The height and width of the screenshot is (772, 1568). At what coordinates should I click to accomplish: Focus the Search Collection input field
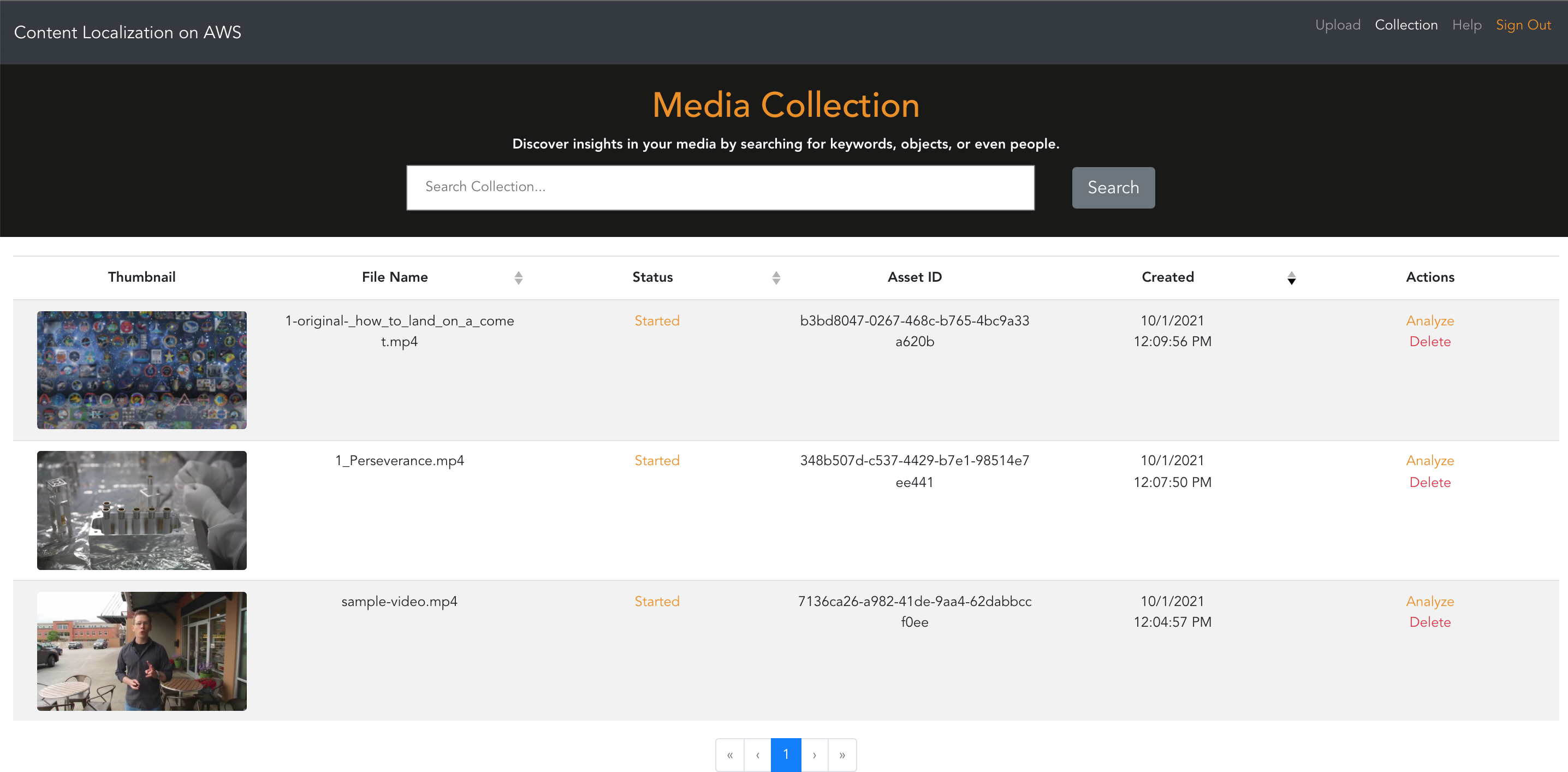click(x=720, y=187)
